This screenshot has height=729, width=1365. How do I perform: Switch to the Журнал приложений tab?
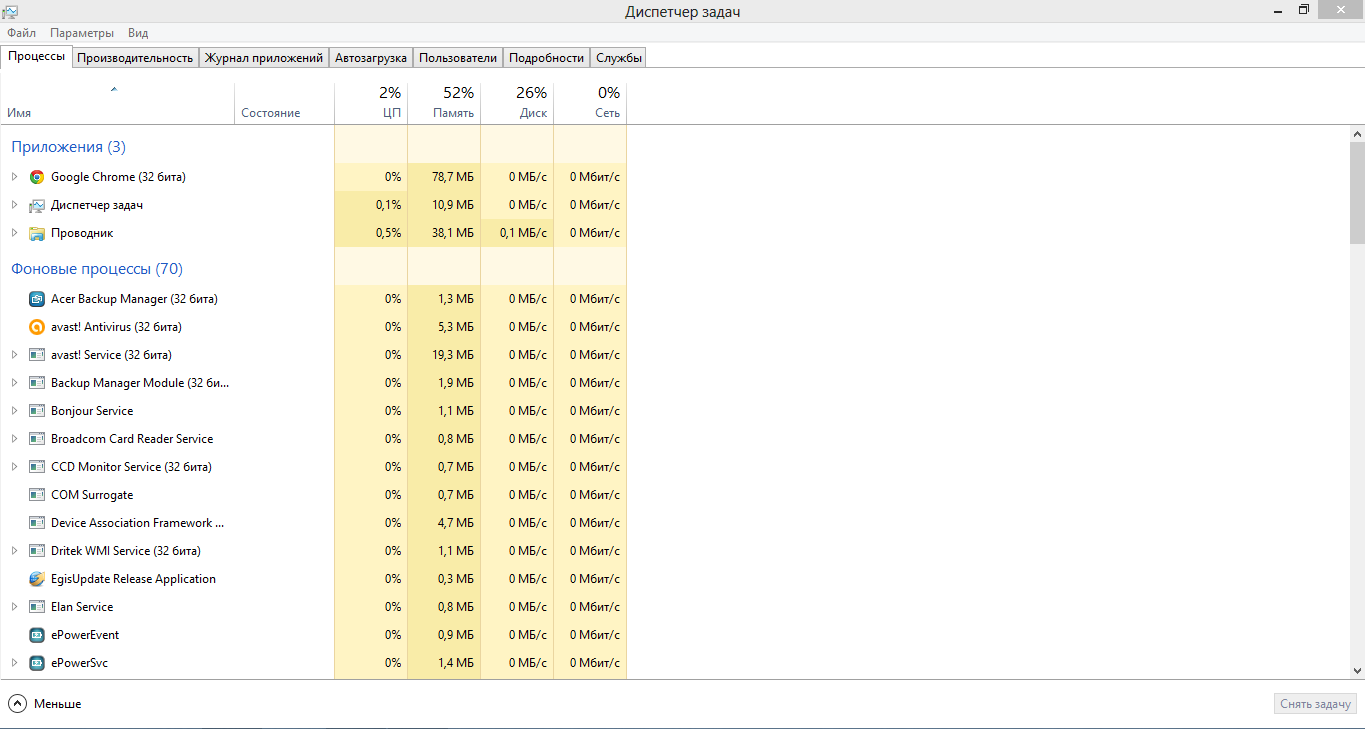pyautogui.click(x=264, y=58)
